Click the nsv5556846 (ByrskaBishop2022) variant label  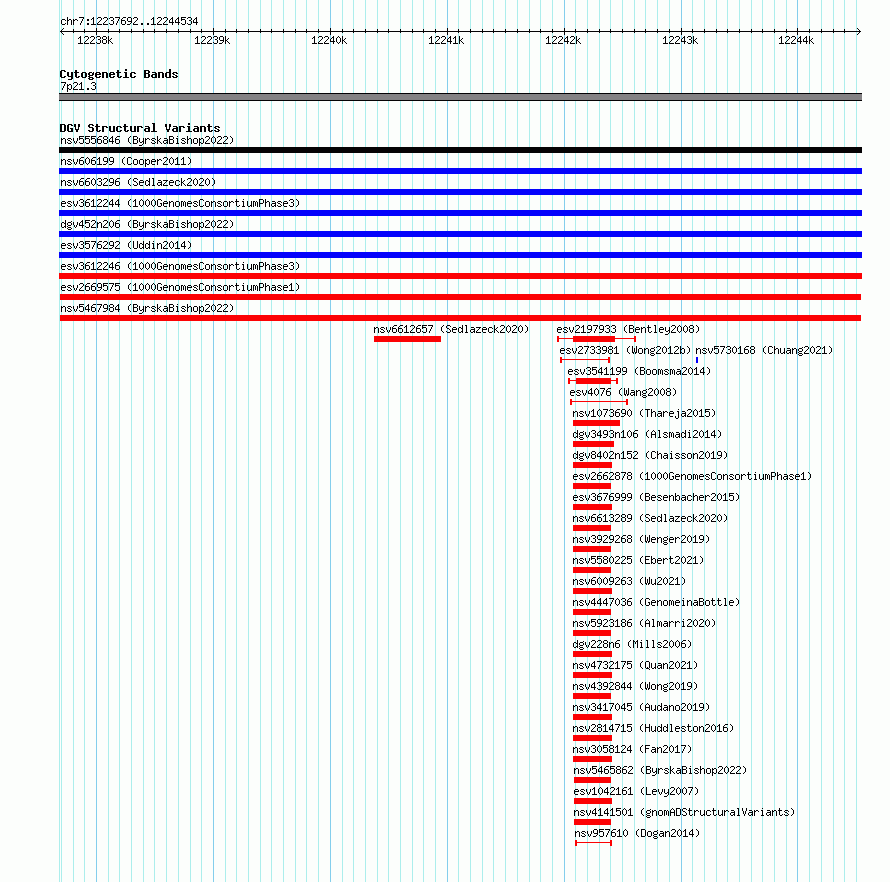[x=147, y=140]
